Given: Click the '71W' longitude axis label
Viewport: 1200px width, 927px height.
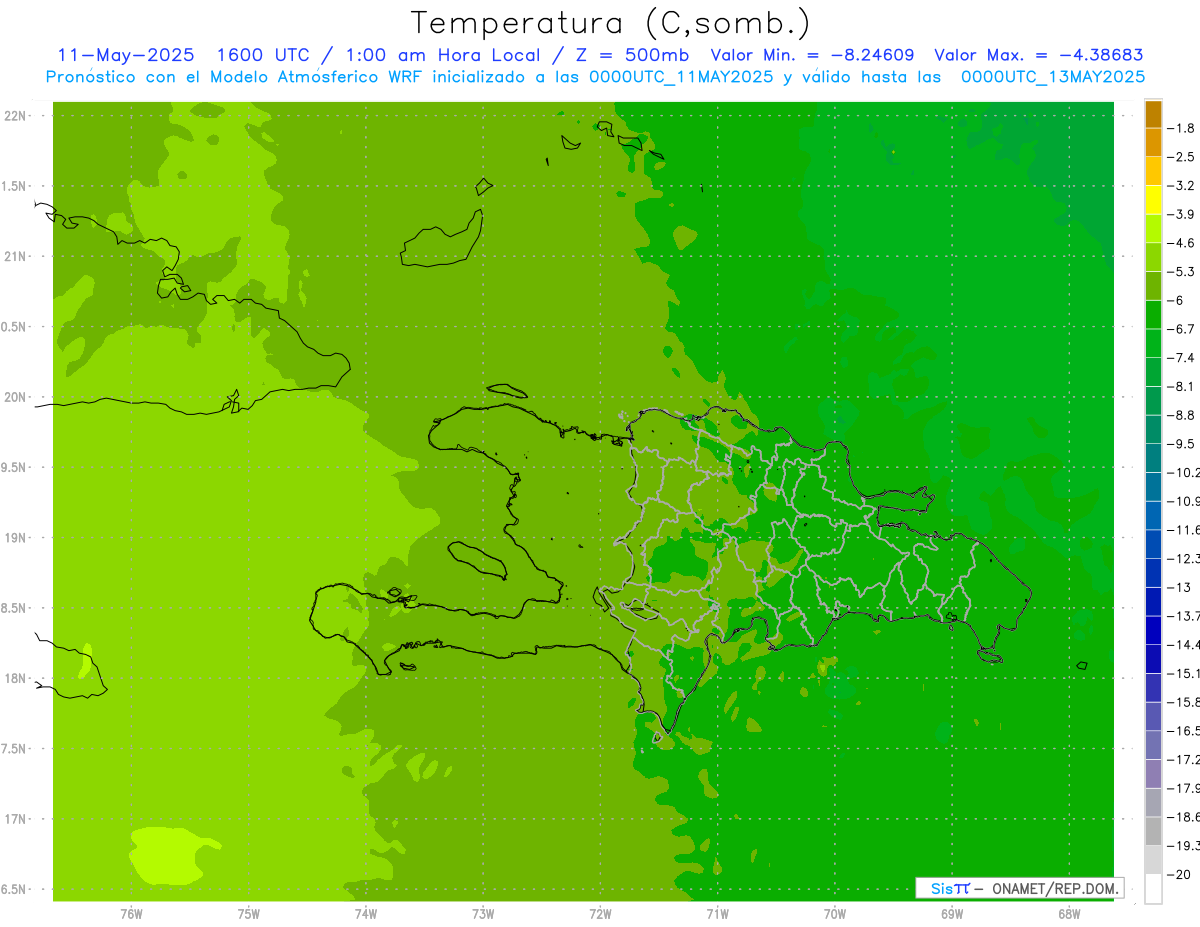Looking at the screenshot, I should coord(717,914).
